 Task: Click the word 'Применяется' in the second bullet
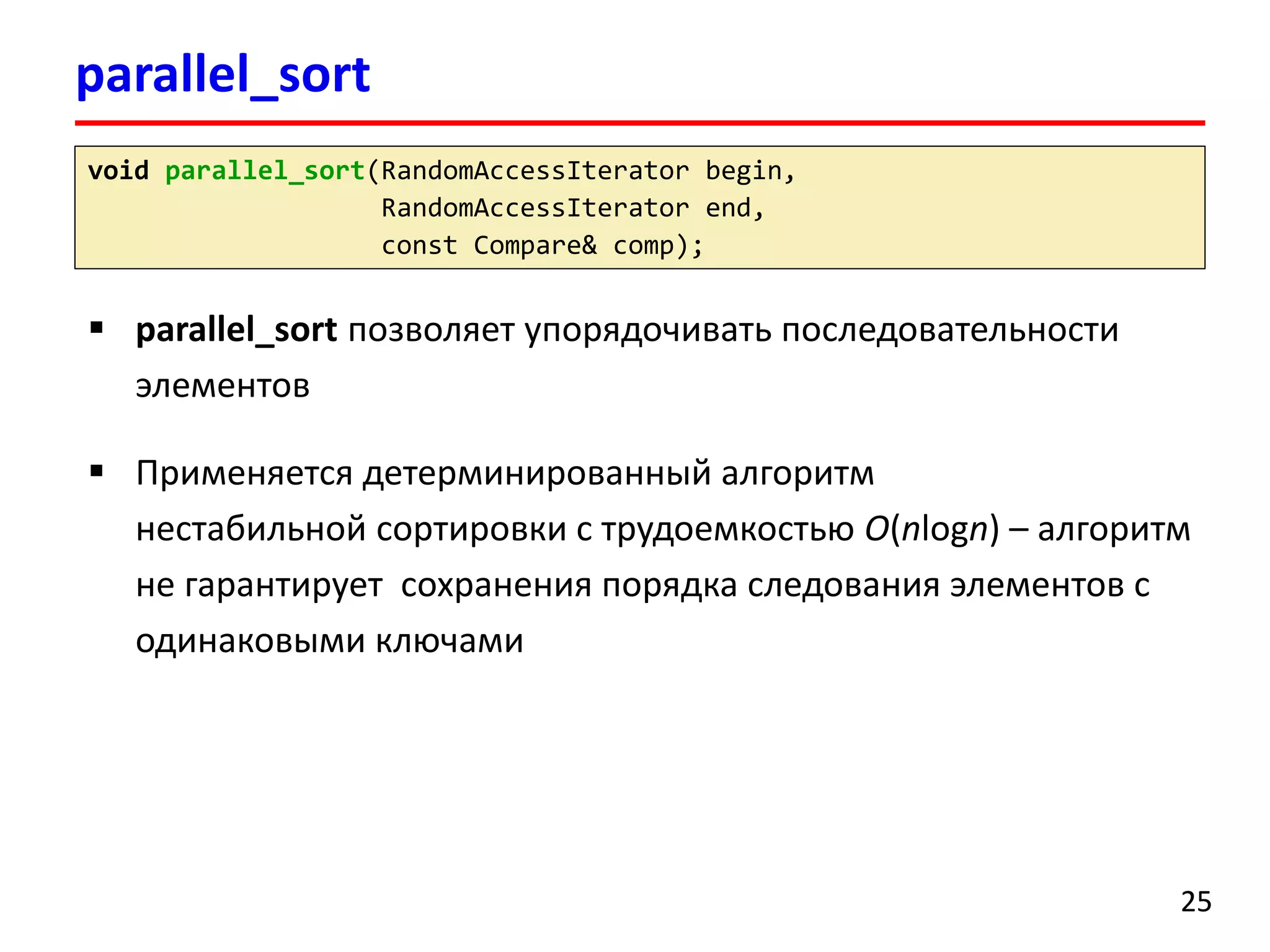[244, 474]
